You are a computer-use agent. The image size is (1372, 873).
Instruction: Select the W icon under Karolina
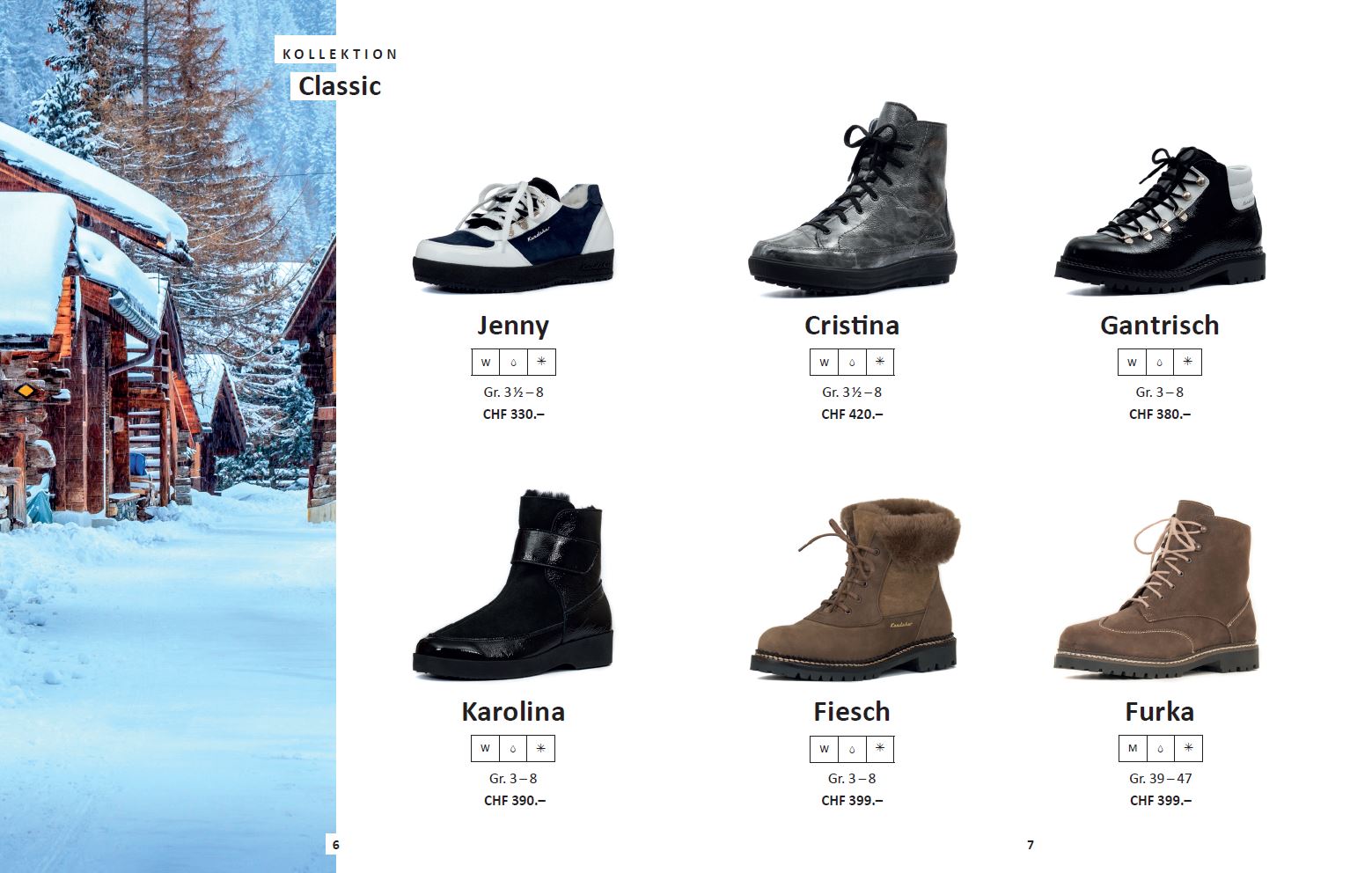point(485,748)
